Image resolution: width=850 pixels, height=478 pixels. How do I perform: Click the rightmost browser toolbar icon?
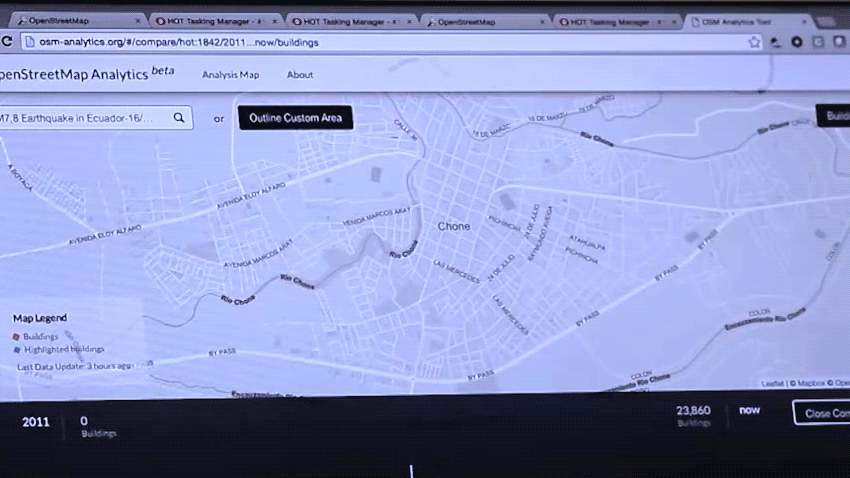(838, 42)
